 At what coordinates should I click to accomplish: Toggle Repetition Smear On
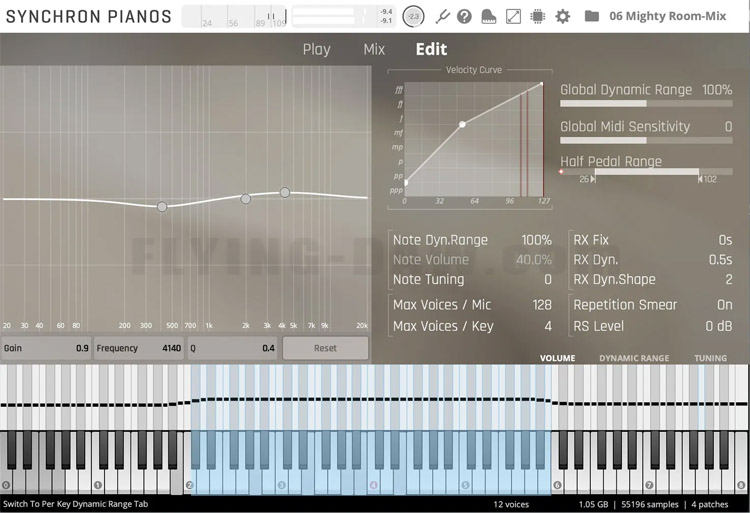[725, 305]
